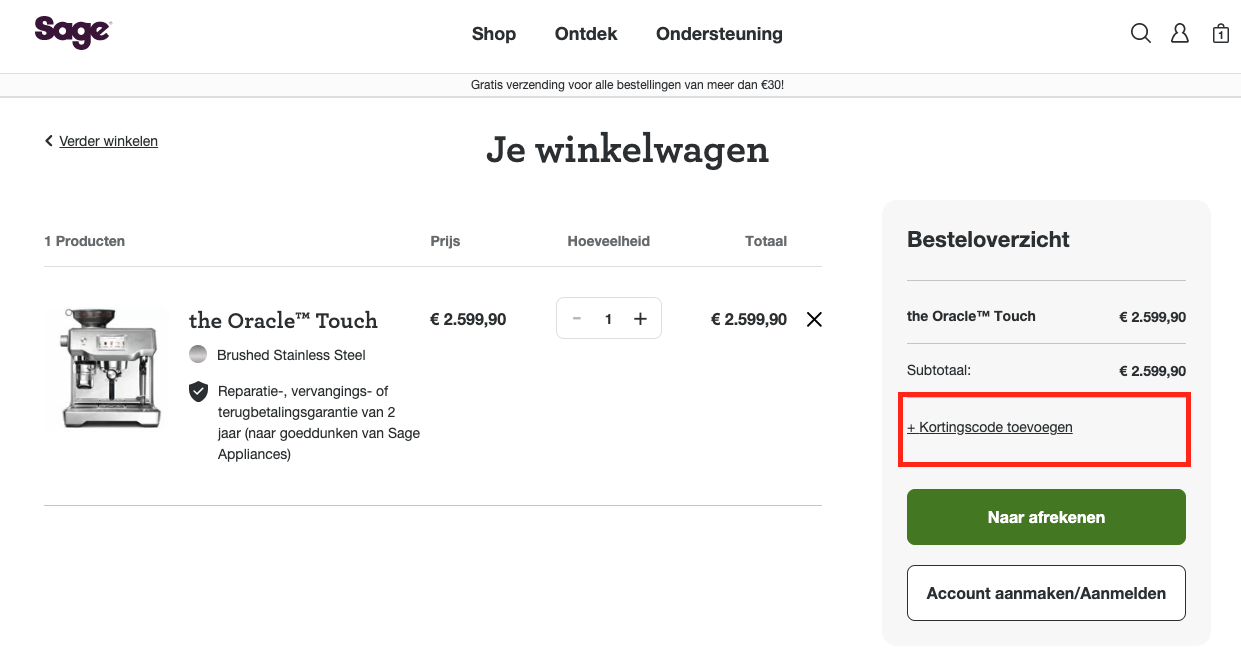Open the search magnifier icon
Screen dimensions: 1241x650
point(1140,33)
